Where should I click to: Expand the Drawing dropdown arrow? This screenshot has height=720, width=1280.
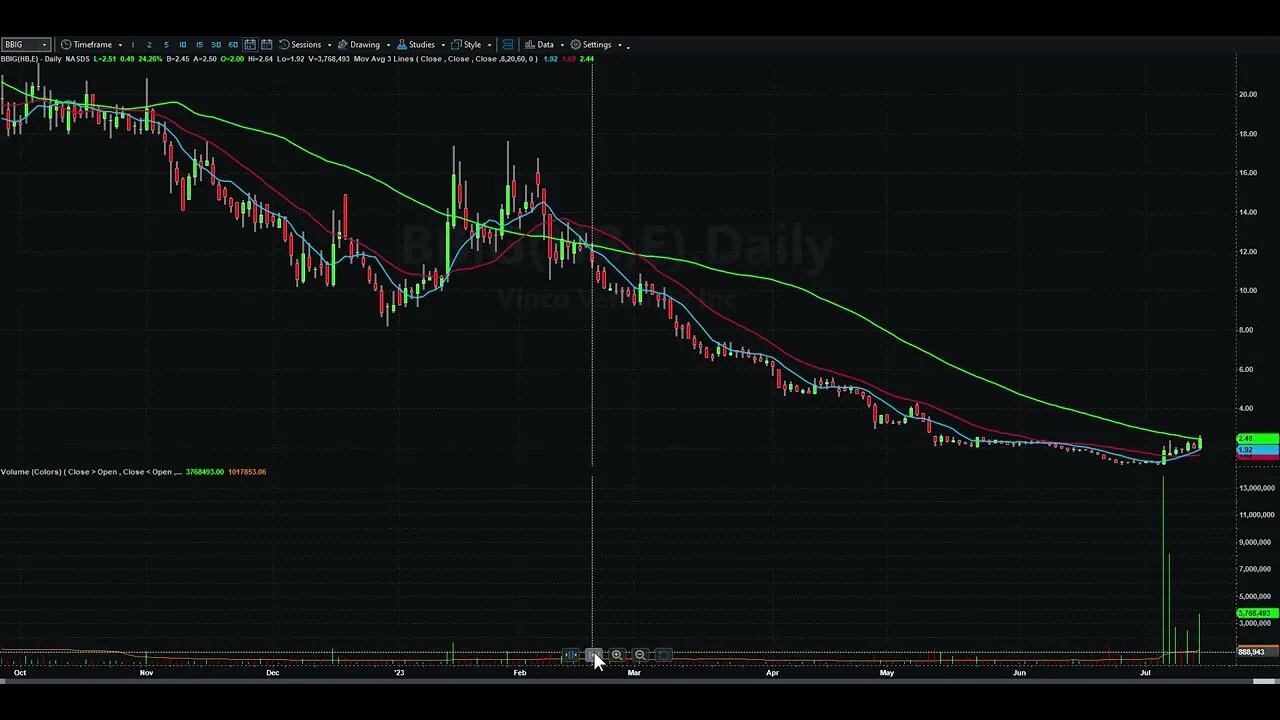(x=388, y=45)
